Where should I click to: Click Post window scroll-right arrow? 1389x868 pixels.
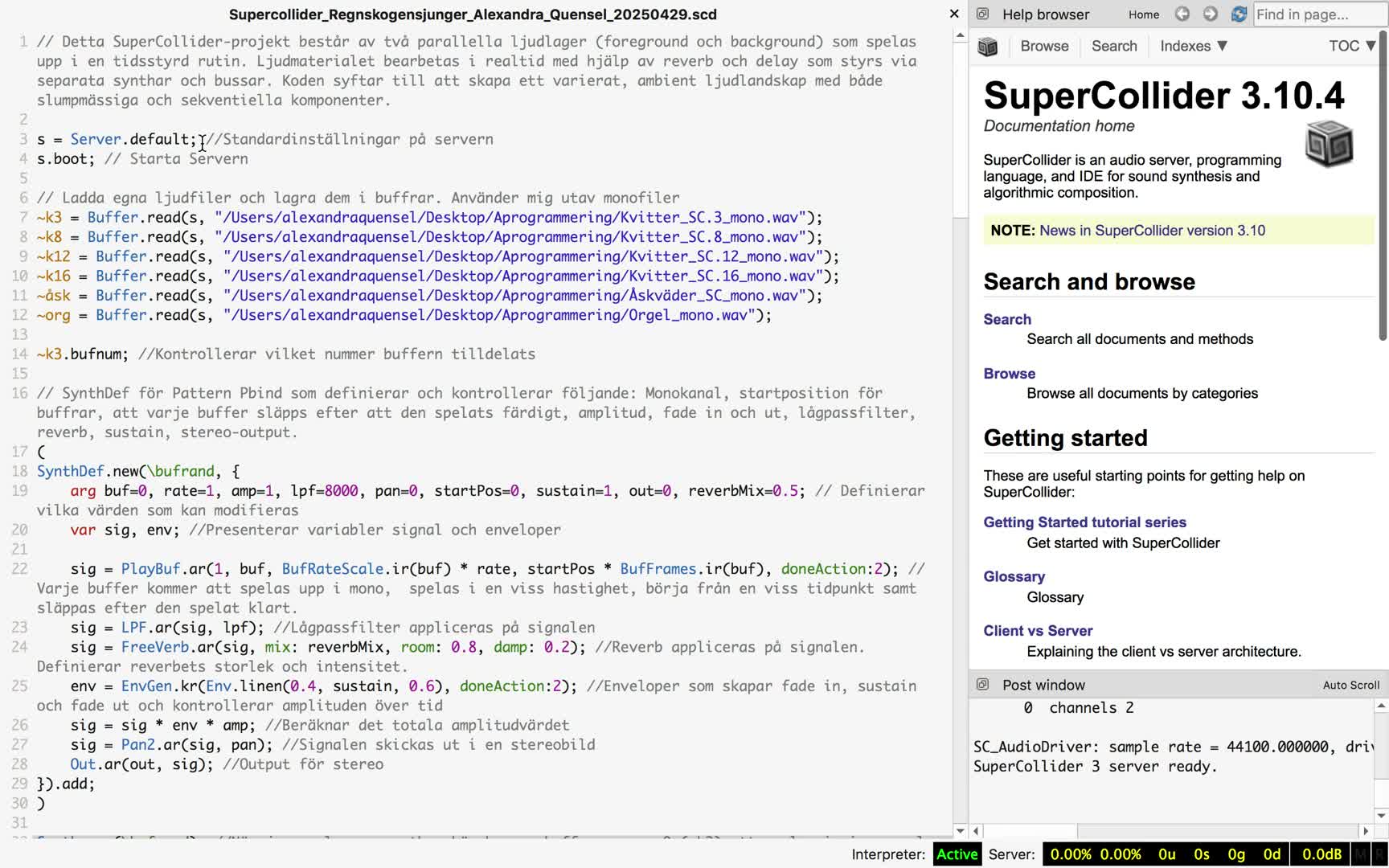[x=1366, y=831]
